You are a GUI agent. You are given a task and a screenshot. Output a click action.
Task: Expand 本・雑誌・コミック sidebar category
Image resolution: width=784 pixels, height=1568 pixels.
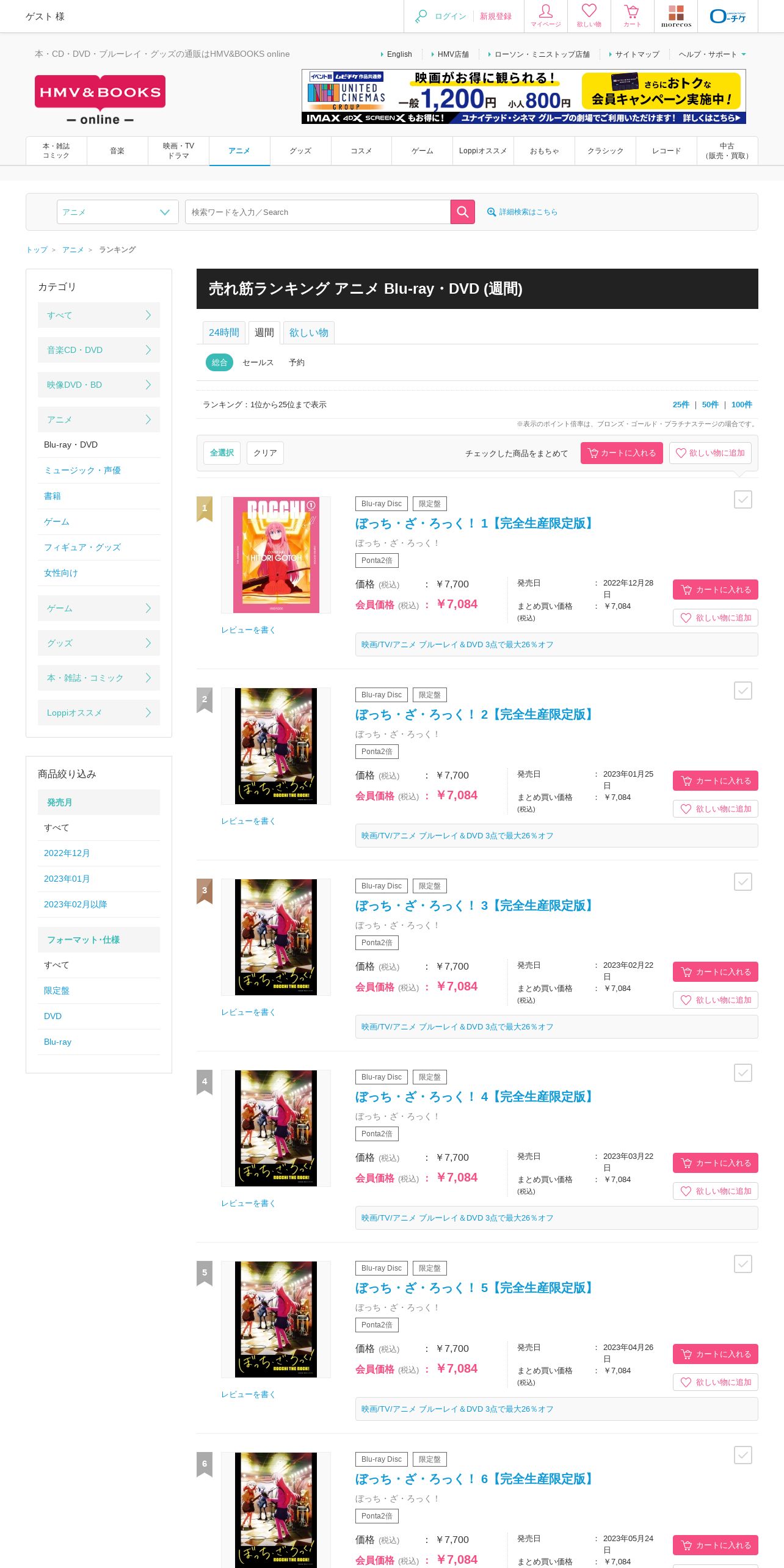(x=99, y=678)
